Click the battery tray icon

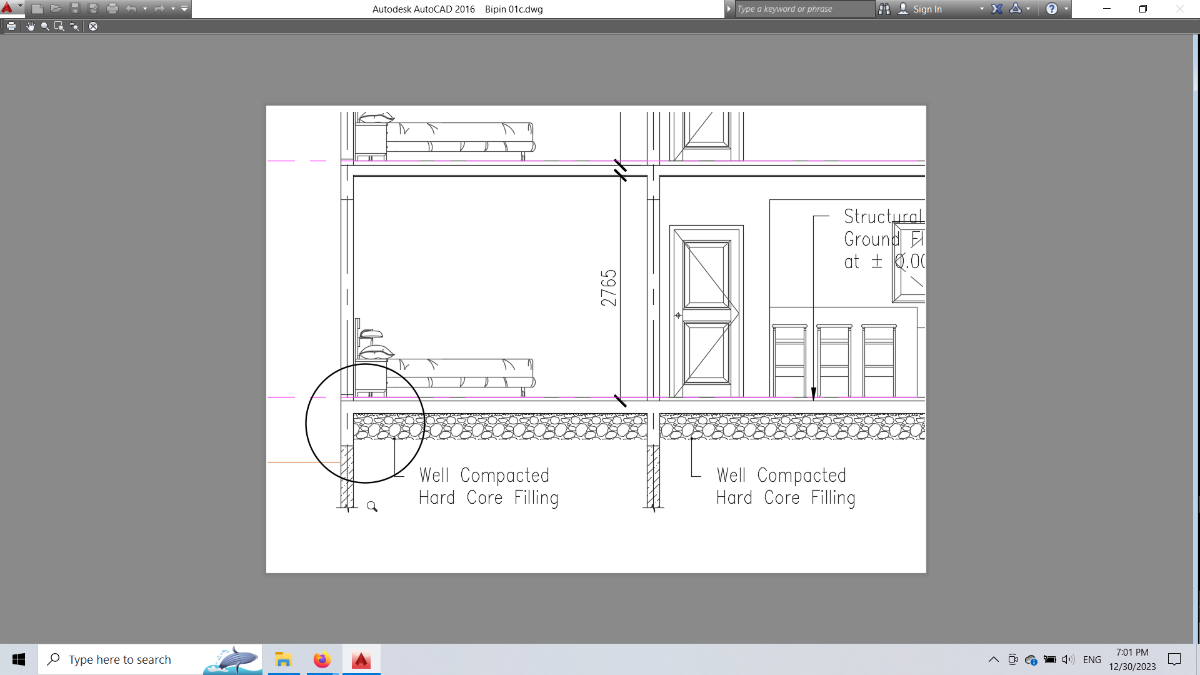point(1050,659)
